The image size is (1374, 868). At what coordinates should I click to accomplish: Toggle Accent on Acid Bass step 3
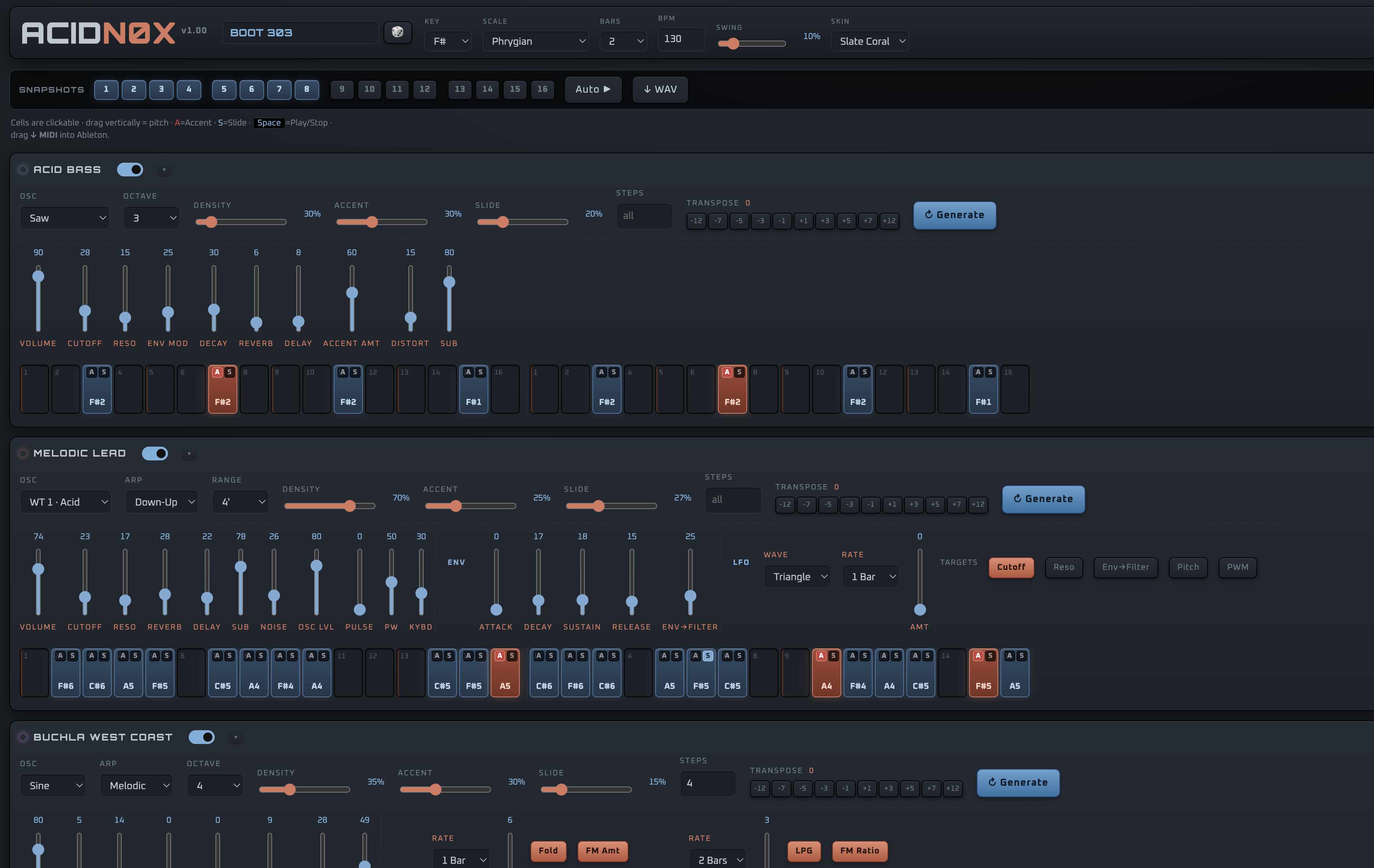click(91, 372)
